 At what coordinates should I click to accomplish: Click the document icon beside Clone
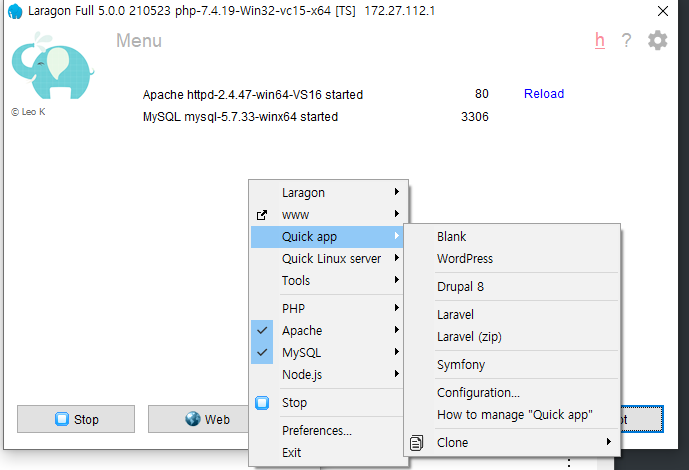416,443
